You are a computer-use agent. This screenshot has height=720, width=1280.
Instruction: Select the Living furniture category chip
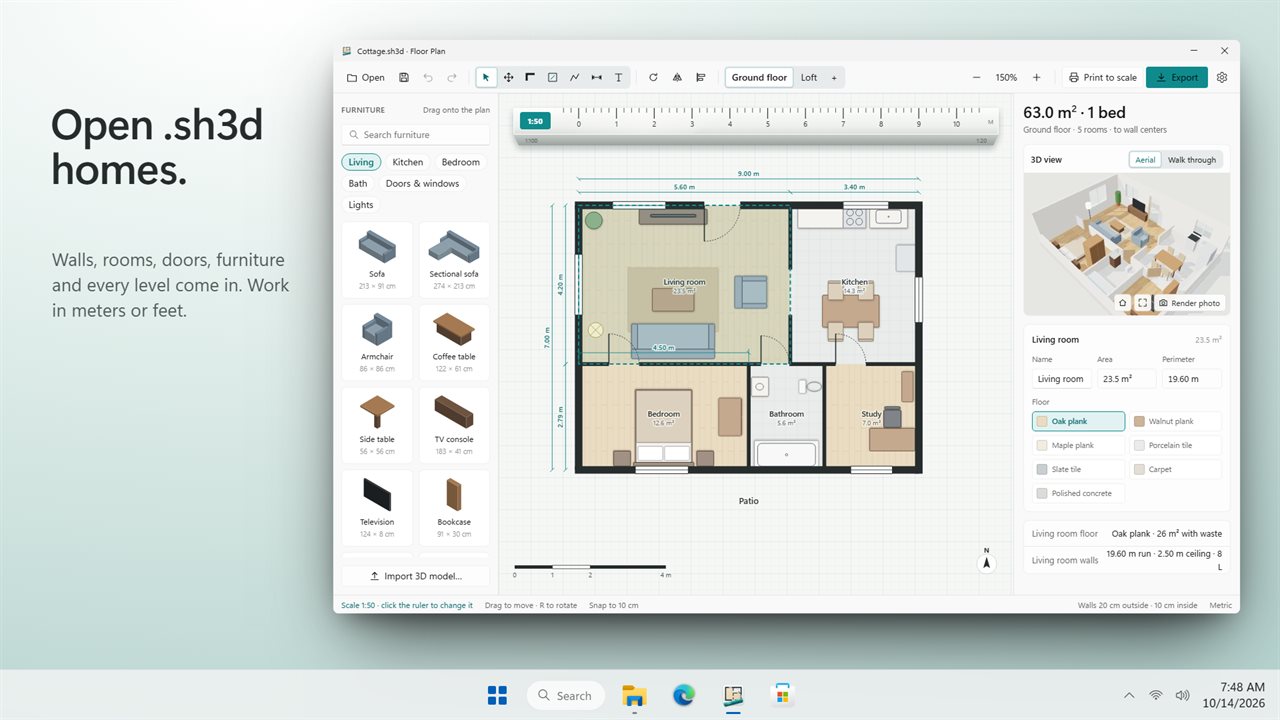click(361, 162)
